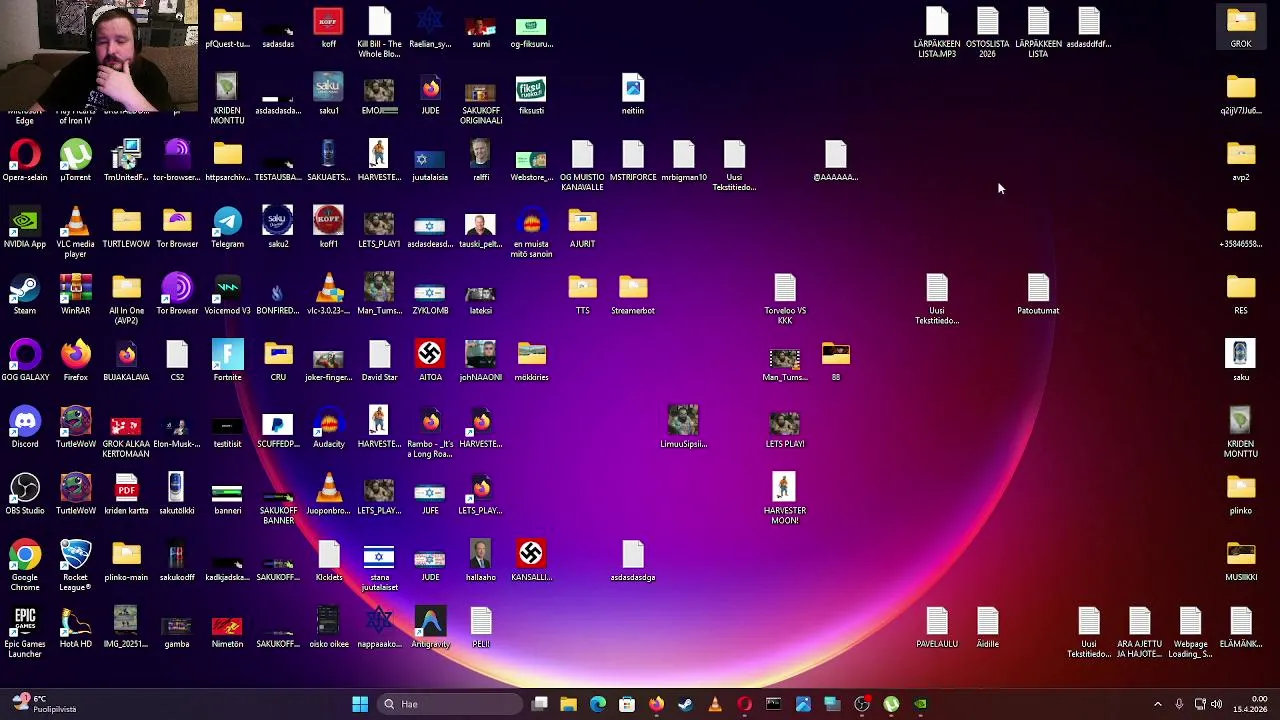Click the Google Chrome desktop icon

[25, 565]
